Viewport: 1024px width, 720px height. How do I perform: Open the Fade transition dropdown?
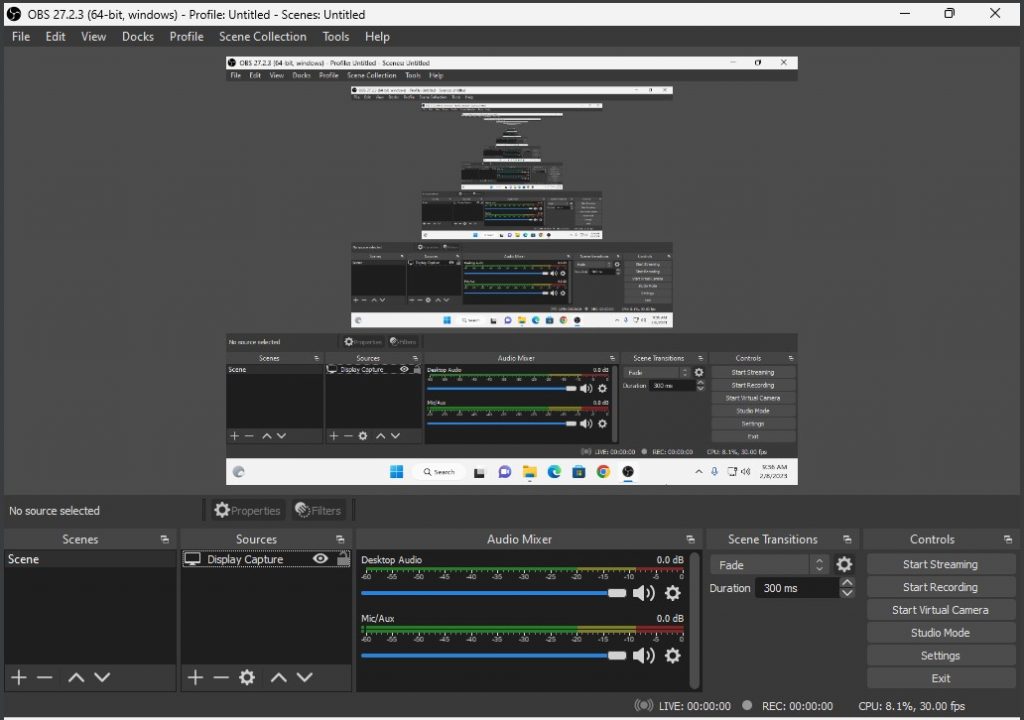click(x=769, y=565)
